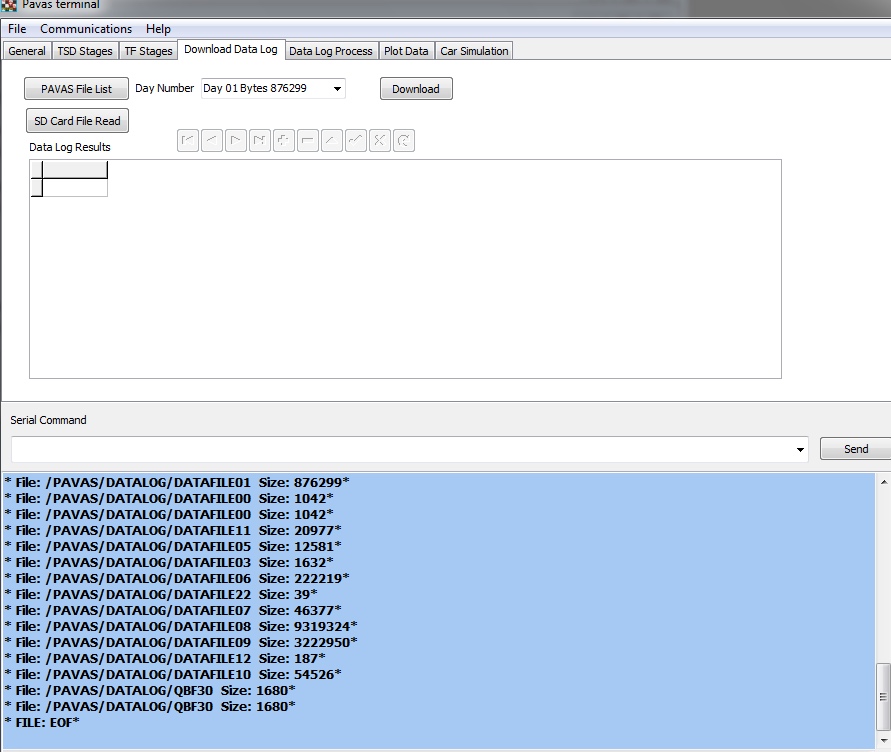Switch to the Car Simulation tab
This screenshot has width=891, height=752.
[474, 51]
